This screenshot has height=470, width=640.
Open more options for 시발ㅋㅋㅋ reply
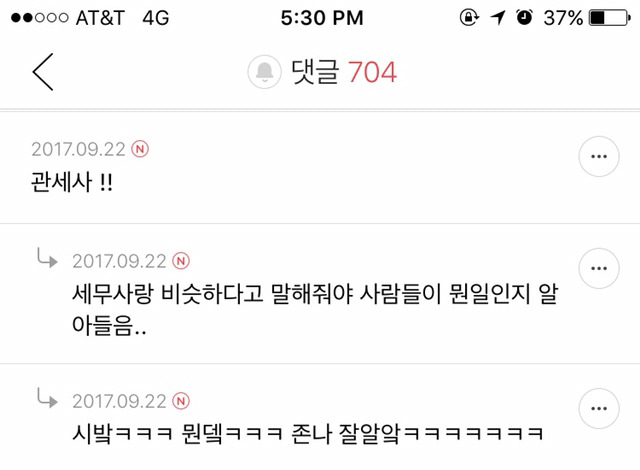[599, 408]
